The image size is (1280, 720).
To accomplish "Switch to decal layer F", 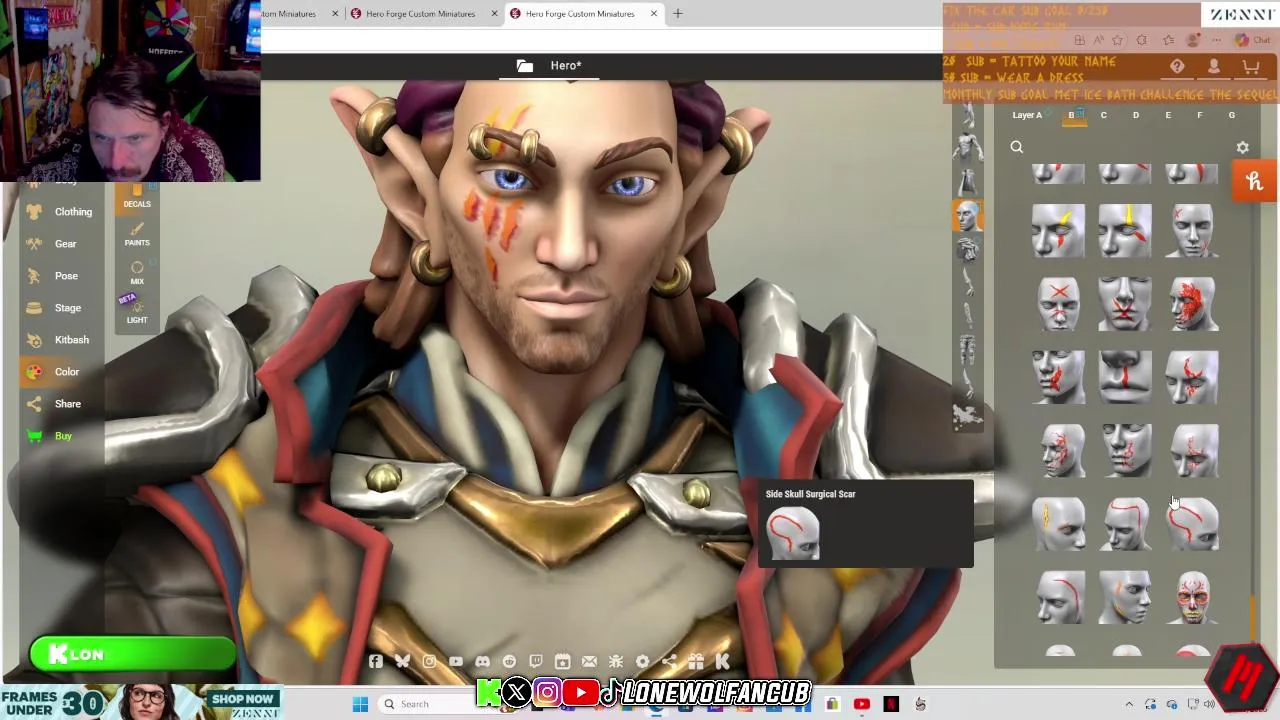I will (1199, 115).
